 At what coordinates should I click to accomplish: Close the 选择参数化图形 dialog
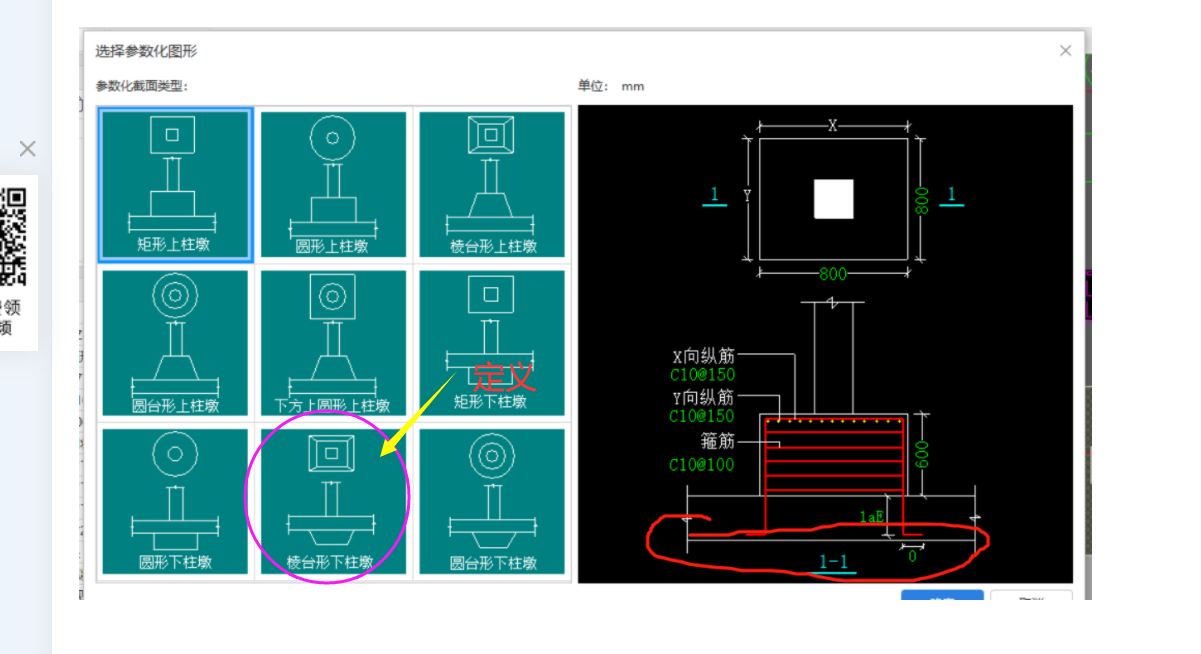[x=1065, y=51]
